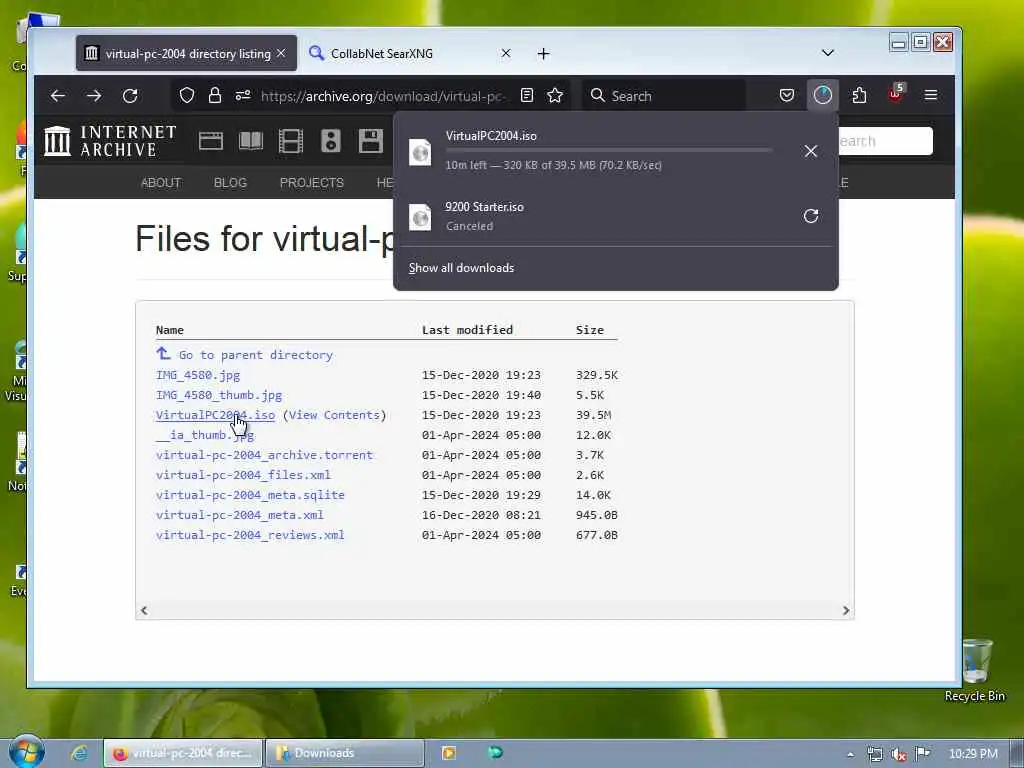Viewport: 1024px width, 768px height.
Task: Focus the archive.org URL address bar
Action: [x=383, y=96]
